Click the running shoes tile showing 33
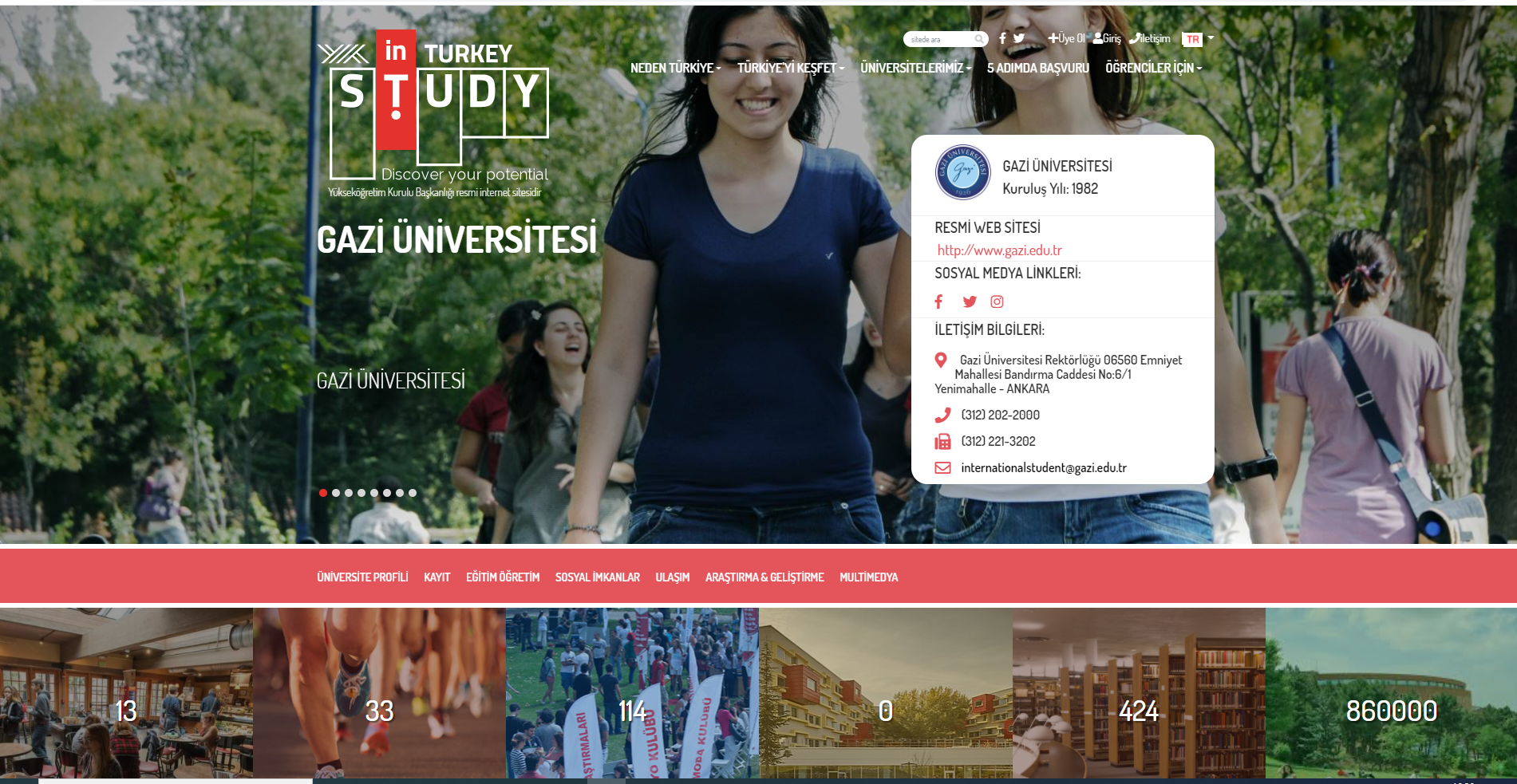The image size is (1517, 784). [379, 694]
